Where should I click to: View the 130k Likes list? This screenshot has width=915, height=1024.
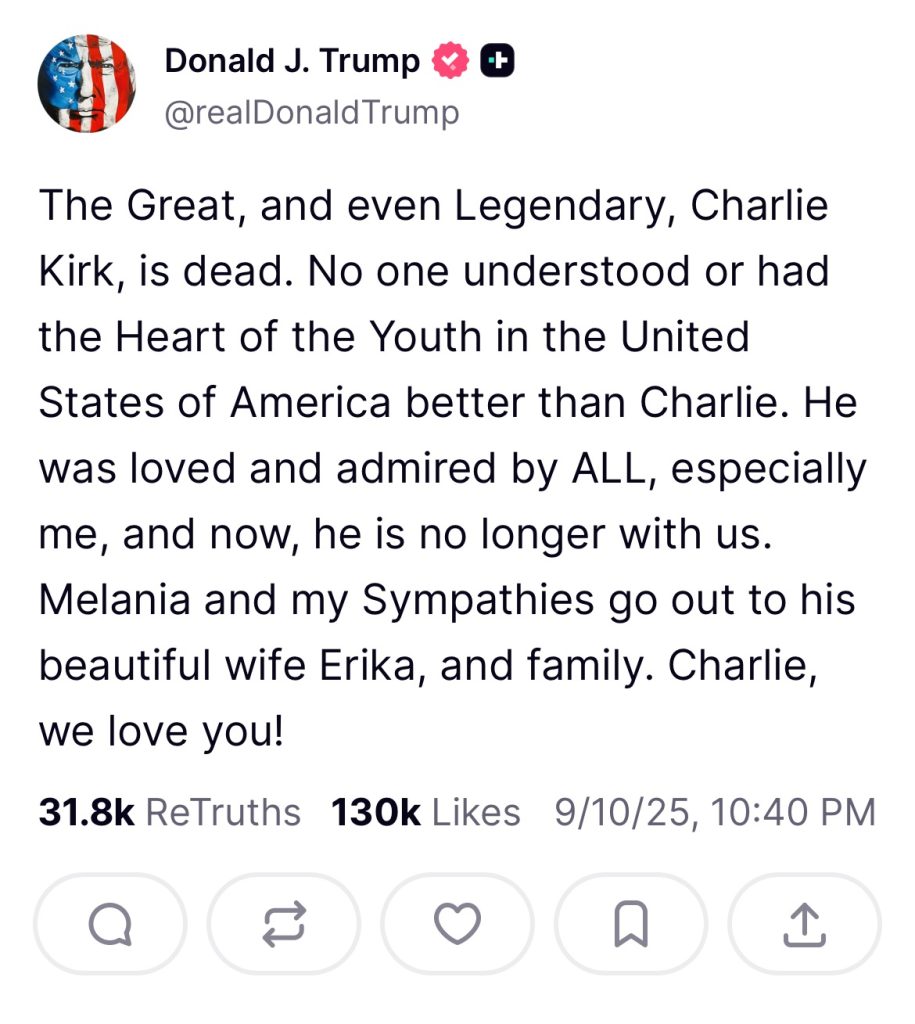(425, 812)
